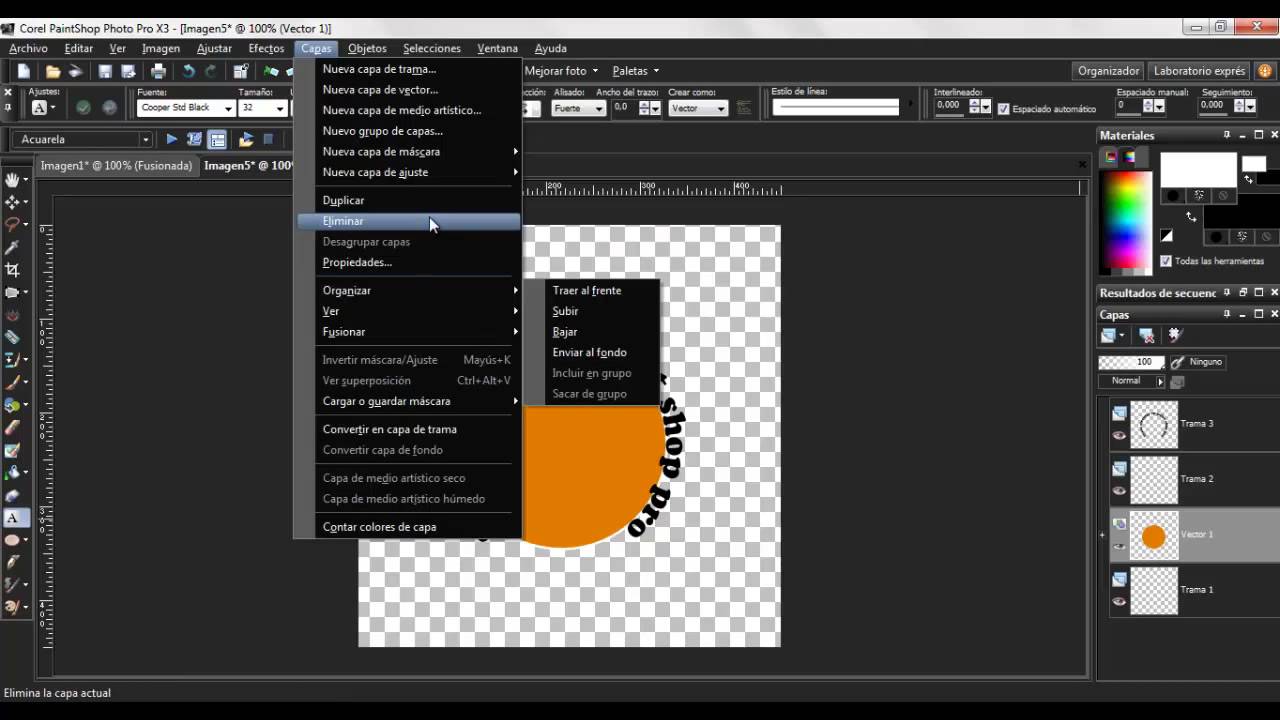Open the Acuarela script dropdown
1280x720 pixels.
[x=145, y=140]
